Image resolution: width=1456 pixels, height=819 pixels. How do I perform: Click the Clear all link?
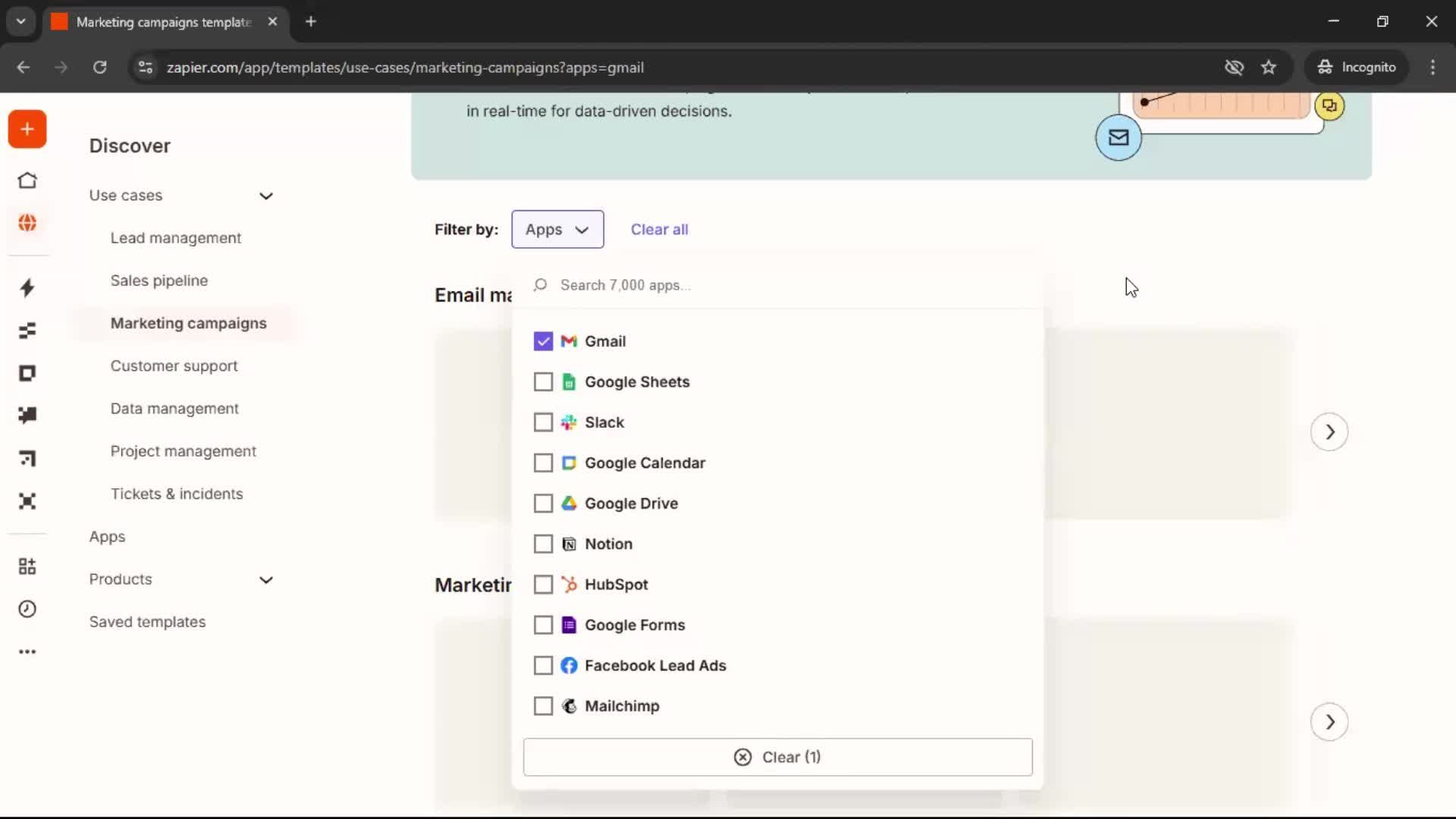660,229
